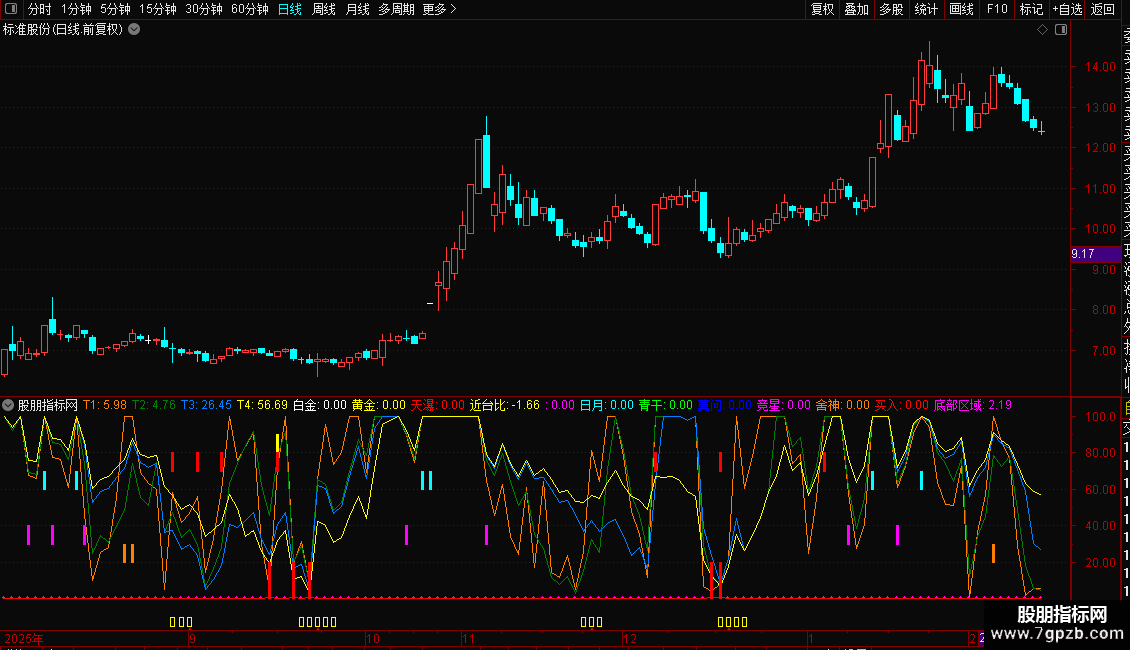This screenshot has width=1130, height=650.
Task: Click the 多股 multi-stock button
Action: [x=891, y=9]
